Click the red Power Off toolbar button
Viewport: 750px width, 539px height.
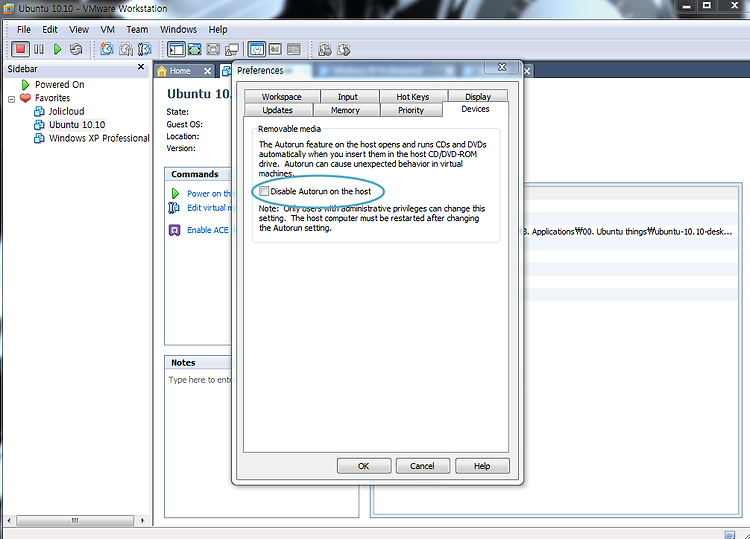20,49
